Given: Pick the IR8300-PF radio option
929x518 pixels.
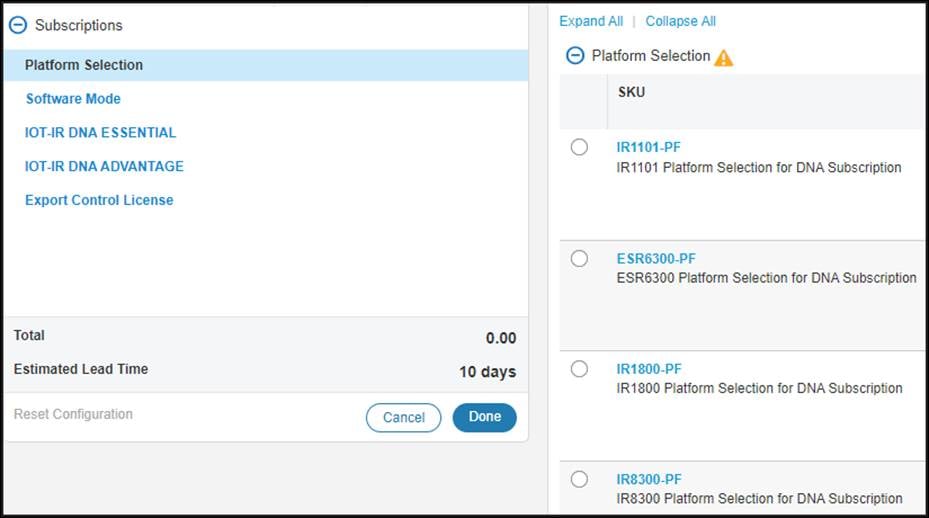Looking at the screenshot, I should tap(579, 479).
